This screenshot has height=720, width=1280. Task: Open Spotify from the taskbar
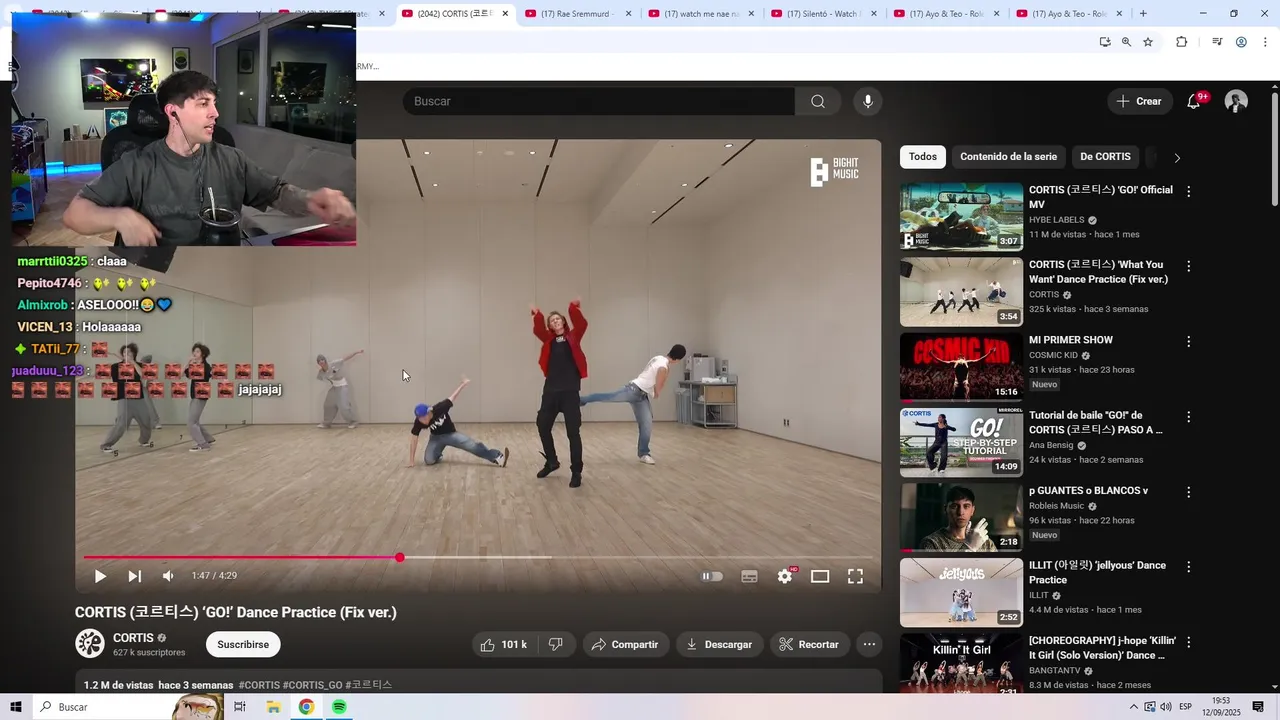[x=339, y=707]
